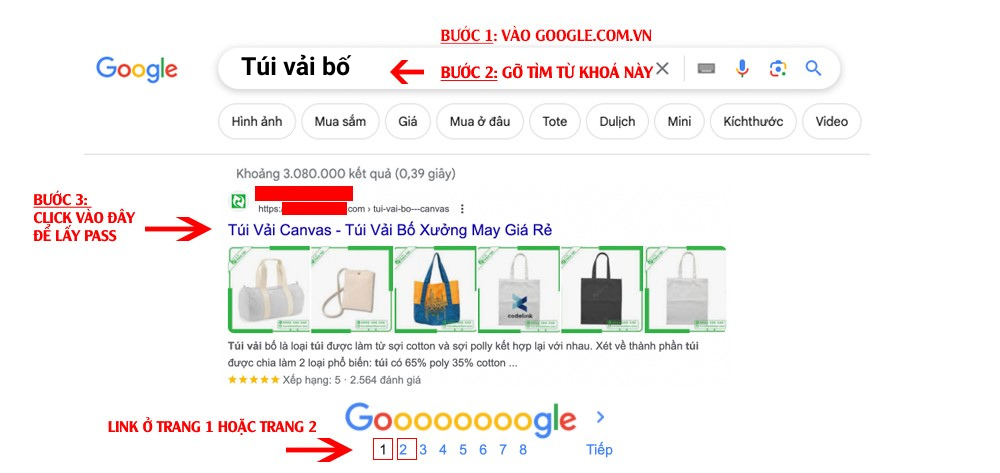Select the Mua sắm filter chip
The image size is (1000, 473).
point(340,121)
